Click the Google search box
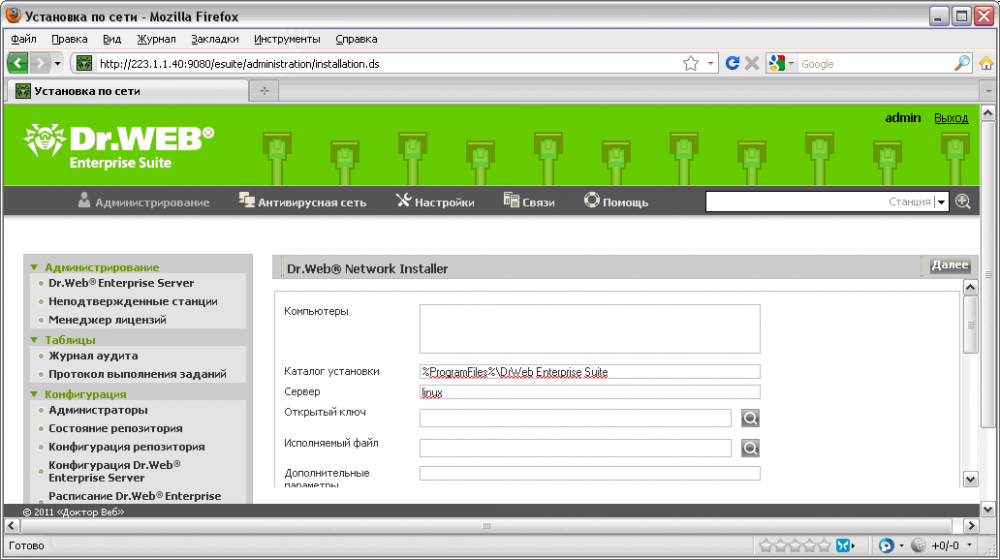This screenshot has height=560, width=1000. pyautogui.click(x=875, y=64)
